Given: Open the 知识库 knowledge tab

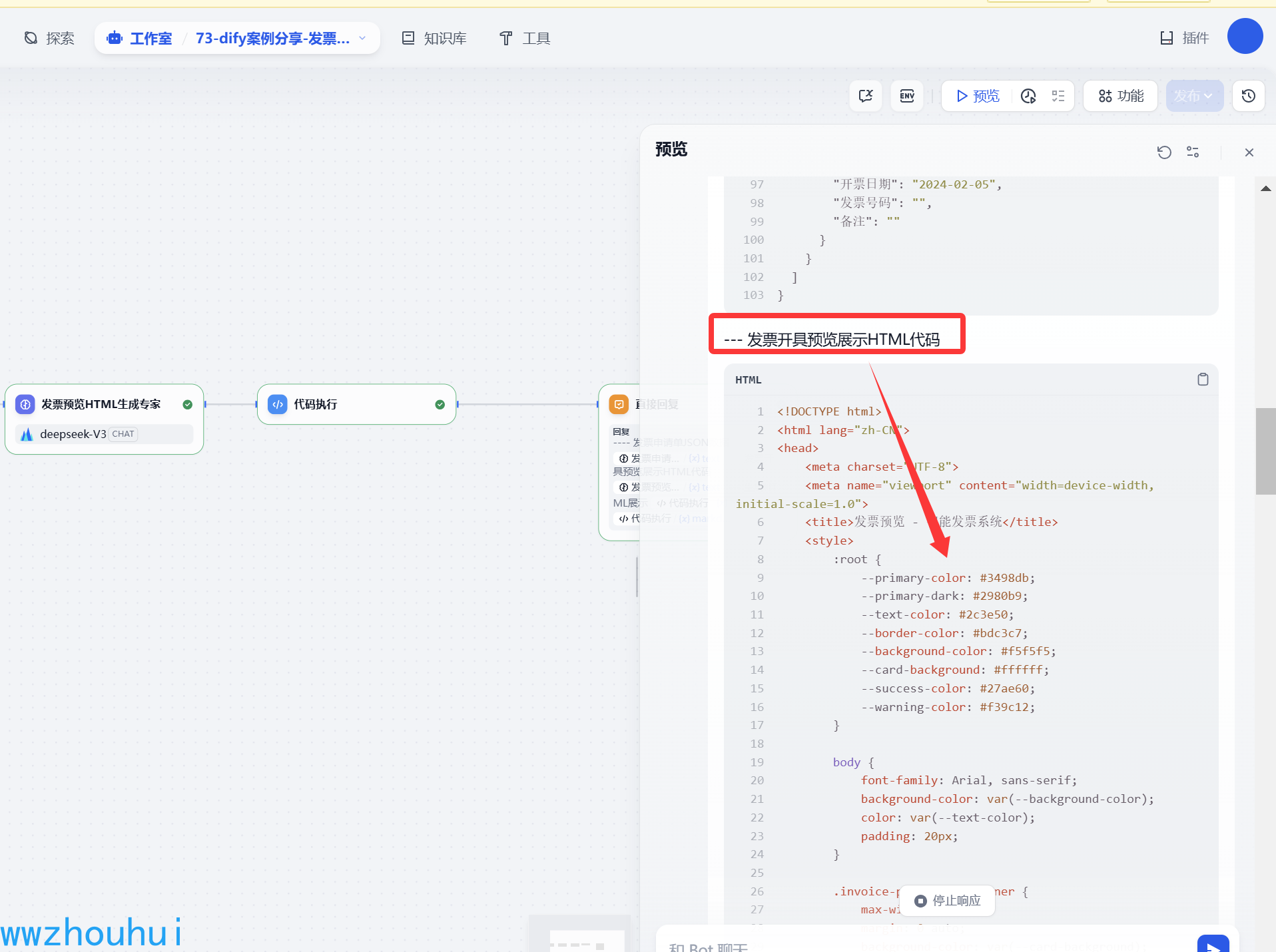Looking at the screenshot, I should (434, 38).
